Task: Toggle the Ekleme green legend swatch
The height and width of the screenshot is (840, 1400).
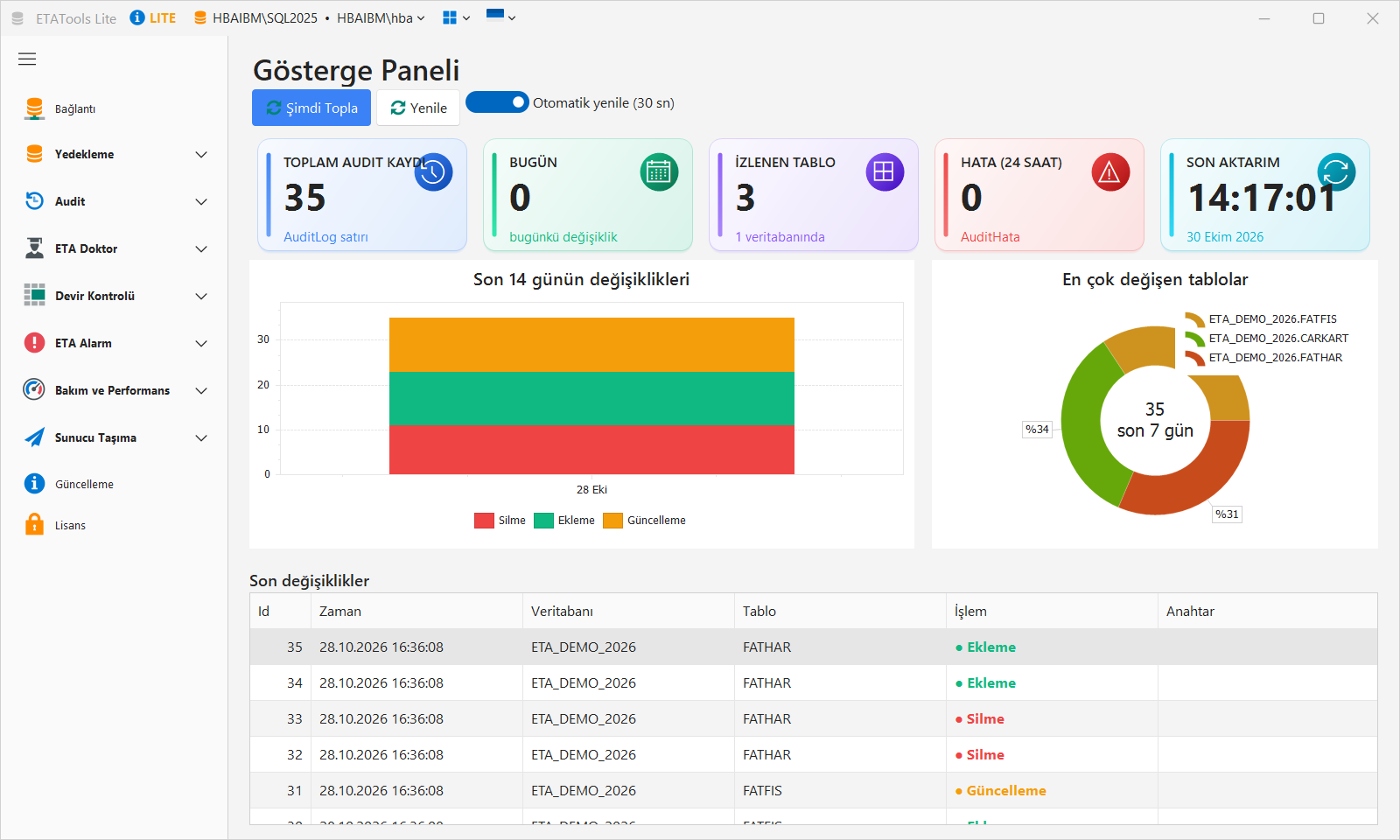Action: point(543,521)
